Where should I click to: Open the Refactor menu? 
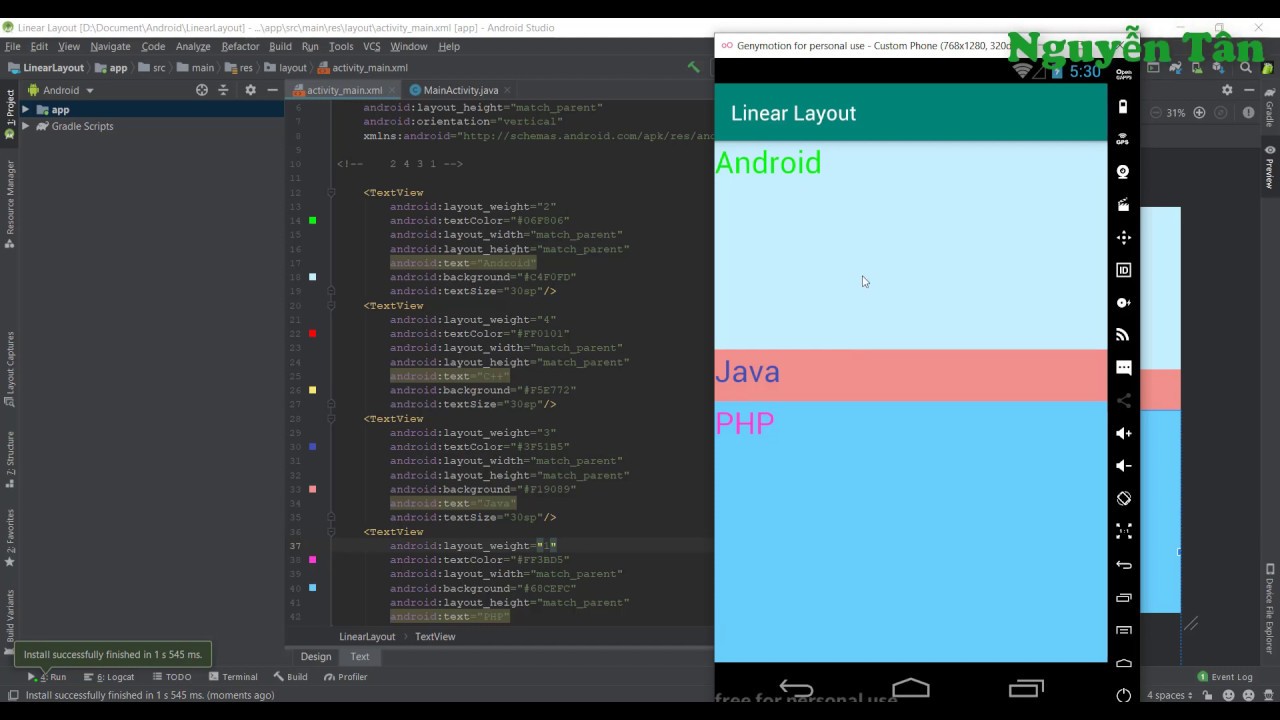pos(240,46)
